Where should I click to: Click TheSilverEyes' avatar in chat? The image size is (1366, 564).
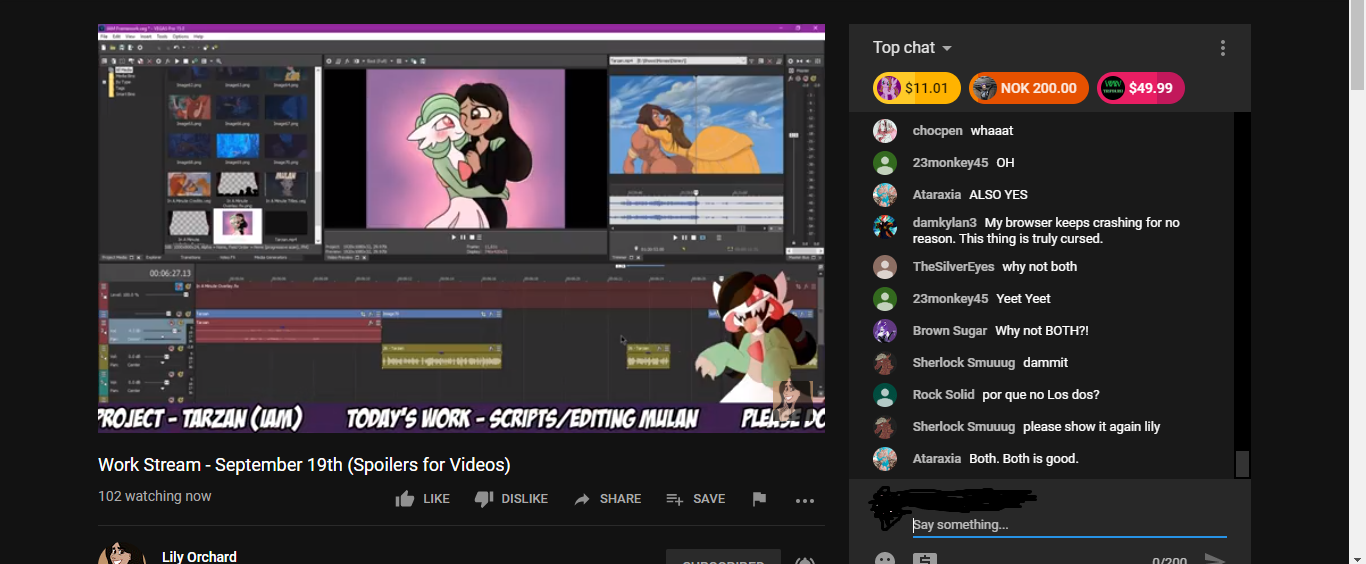[x=885, y=267]
